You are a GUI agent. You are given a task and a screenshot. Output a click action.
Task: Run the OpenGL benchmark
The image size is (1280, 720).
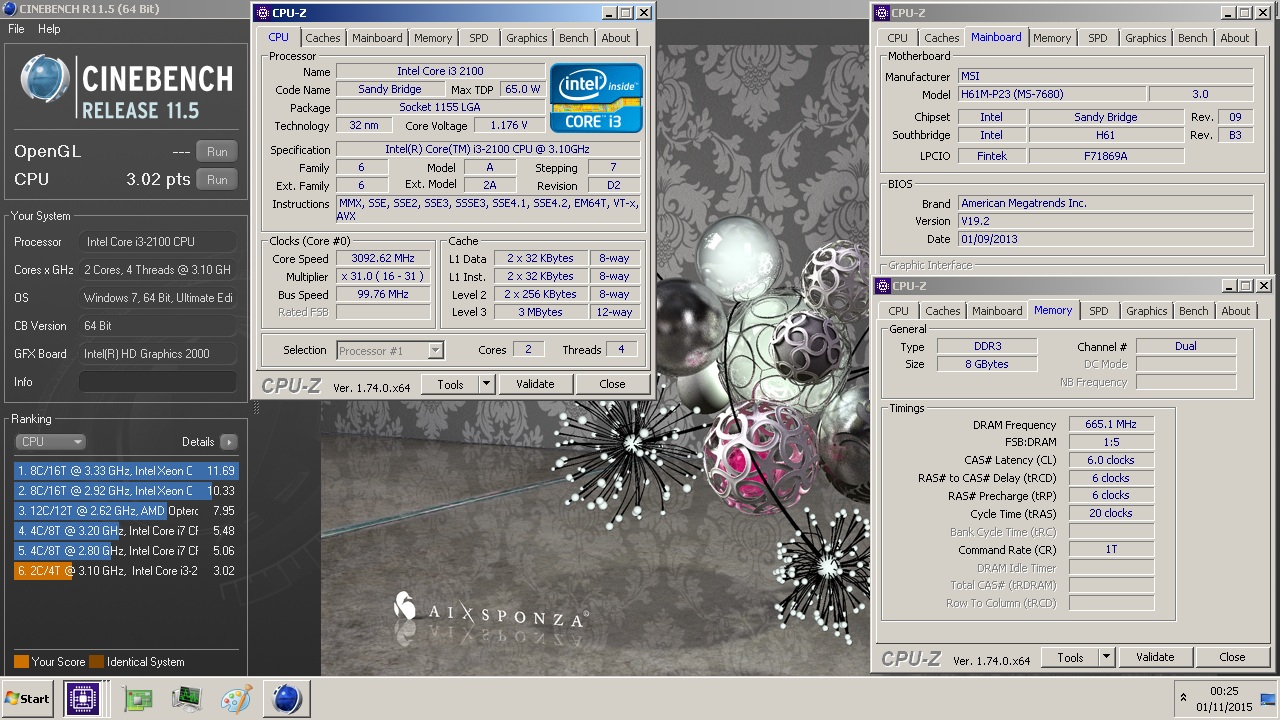(217, 152)
